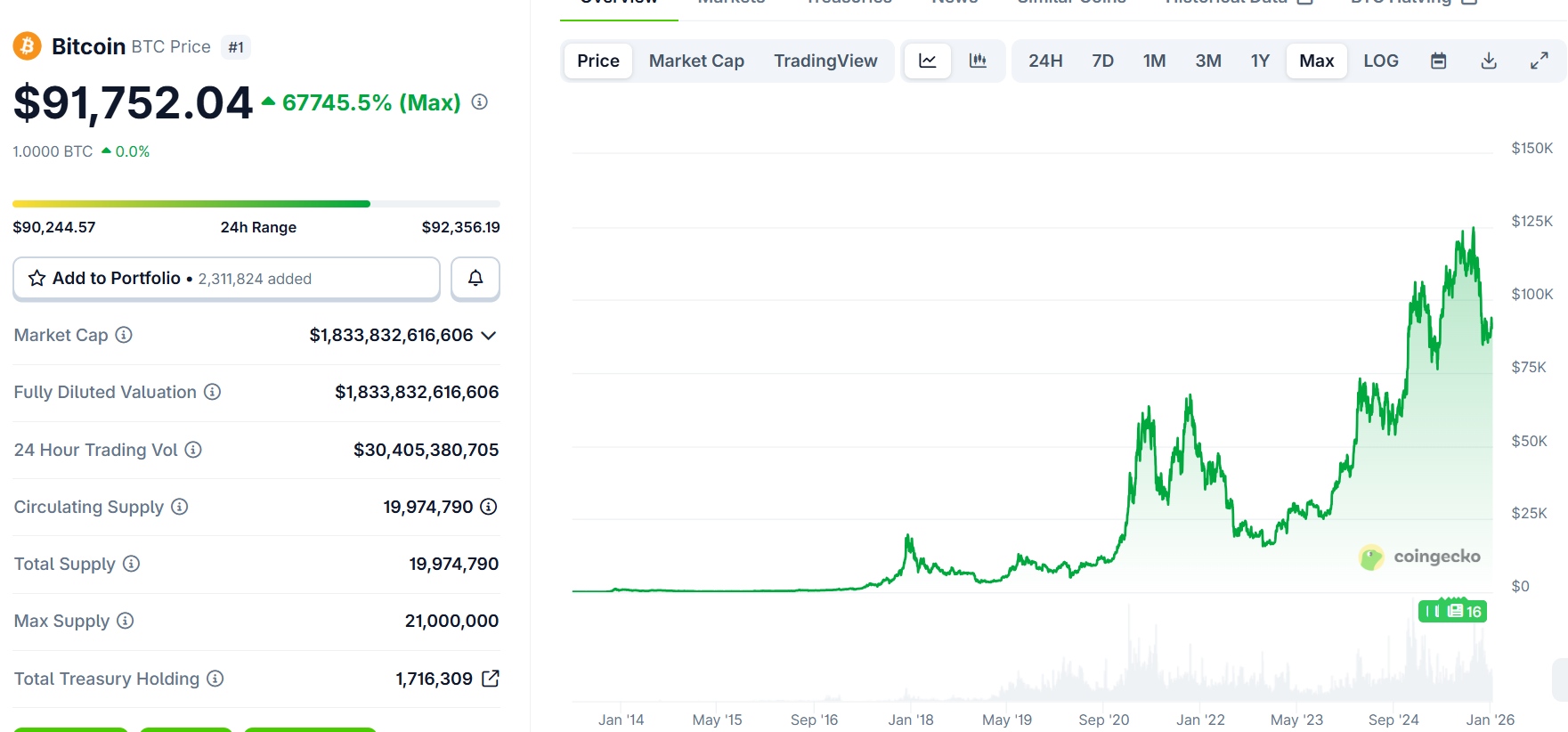Image resolution: width=1568 pixels, height=732 pixels.
Task: Select the Max time range
Action: [x=1316, y=61]
